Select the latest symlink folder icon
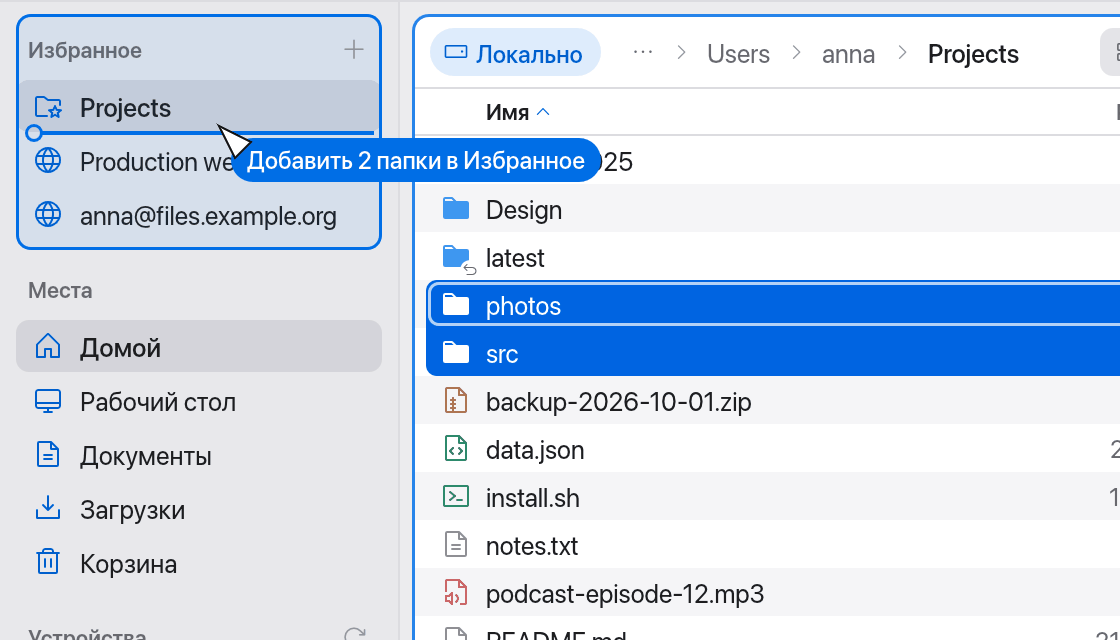Viewport: 1120px width, 640px height. tap(458, 259)
